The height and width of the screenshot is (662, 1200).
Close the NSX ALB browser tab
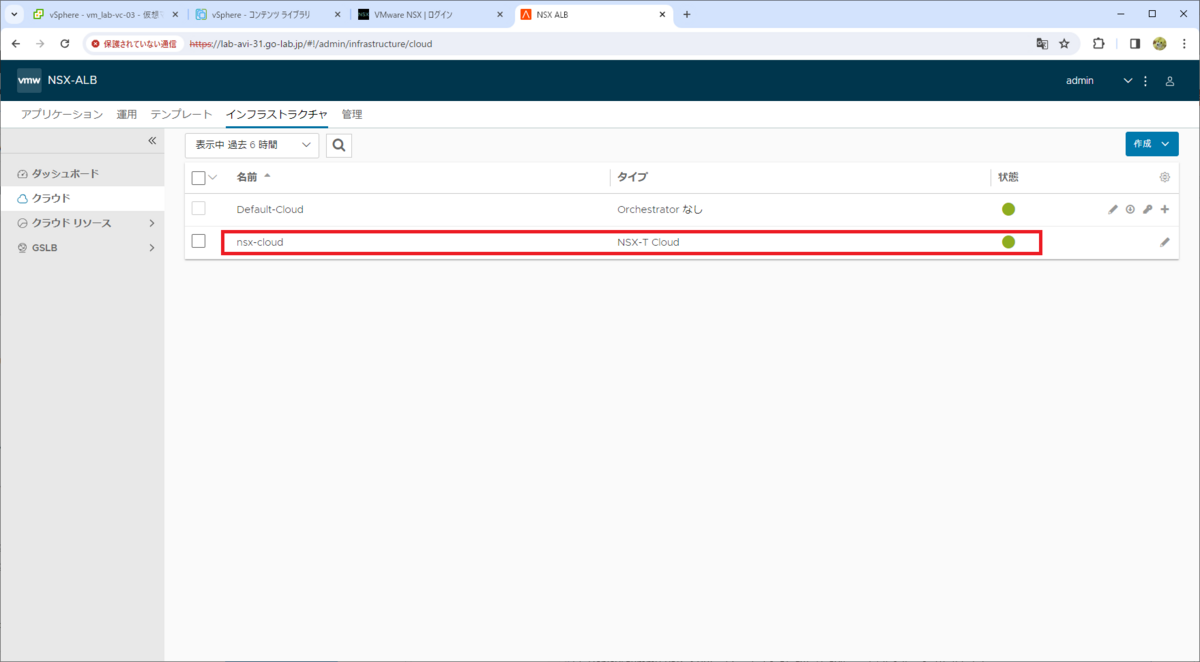pos(664,15)
